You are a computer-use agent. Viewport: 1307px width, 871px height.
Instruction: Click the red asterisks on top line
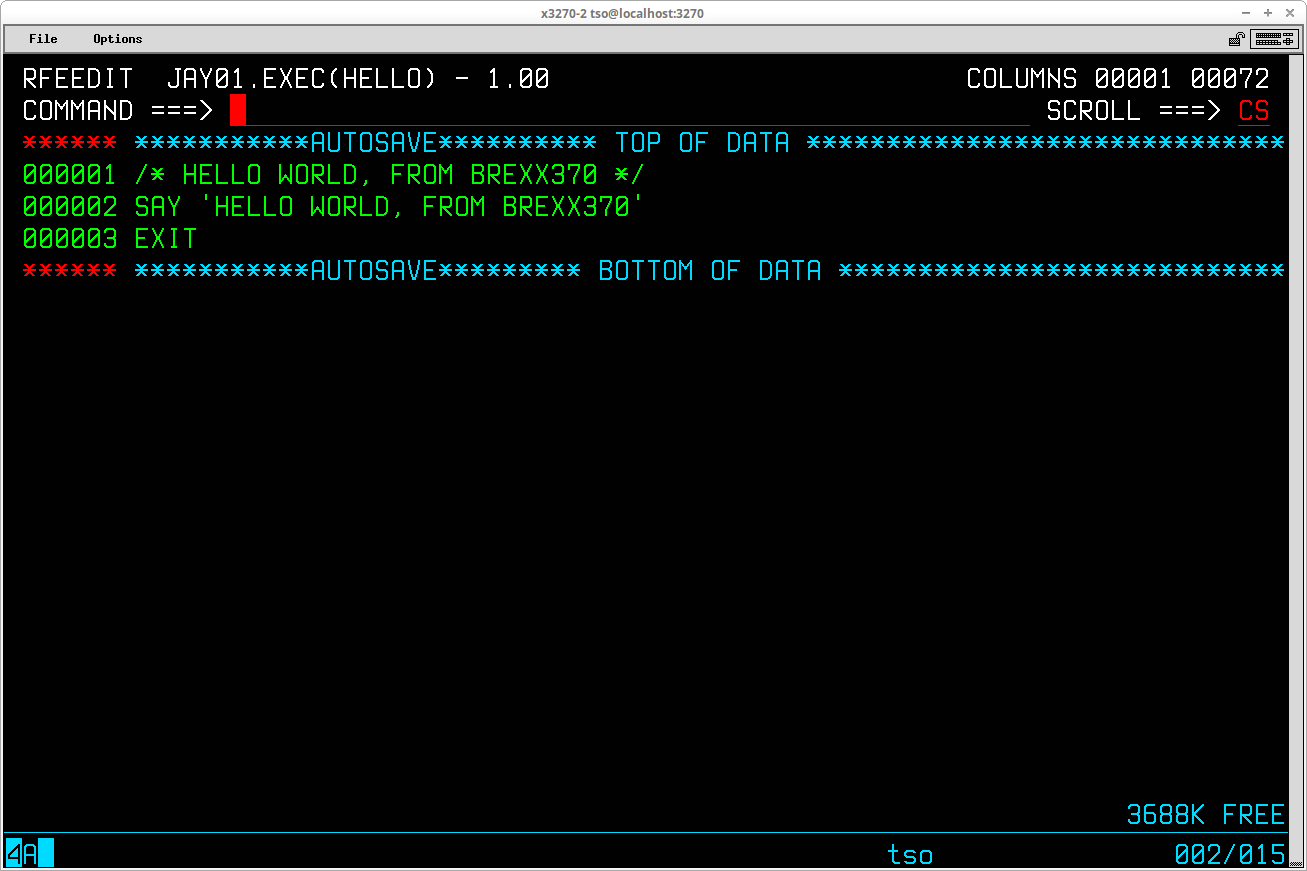70,143
